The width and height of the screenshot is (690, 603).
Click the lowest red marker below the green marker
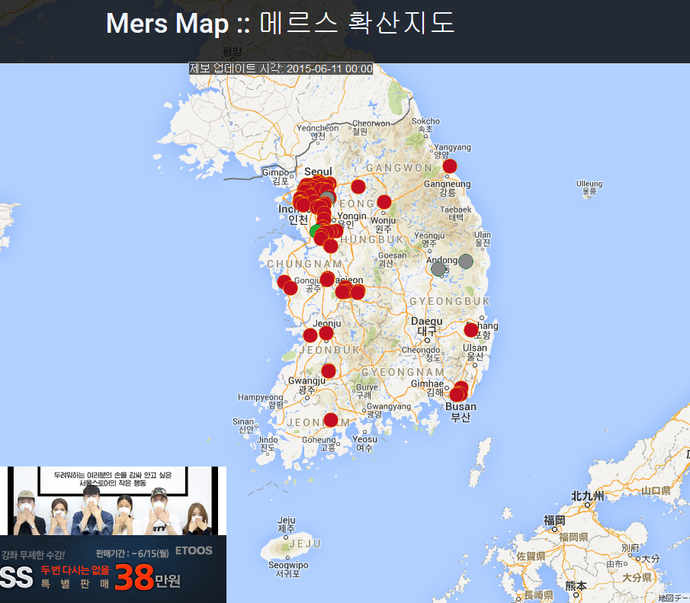click(330, 246)
